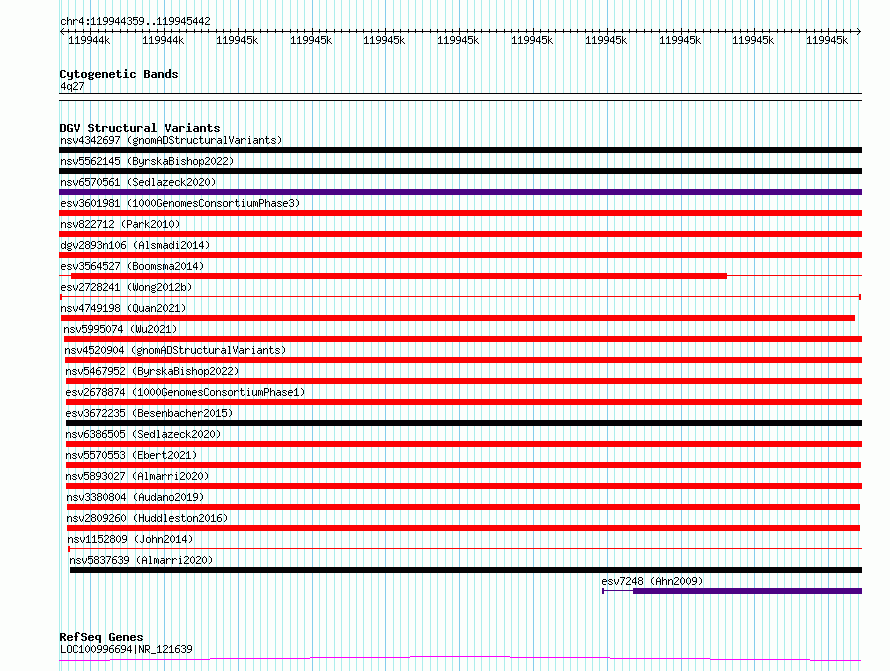Click the DGV Structural Variants track title
The image size is (890, 671).
point(140,128)
